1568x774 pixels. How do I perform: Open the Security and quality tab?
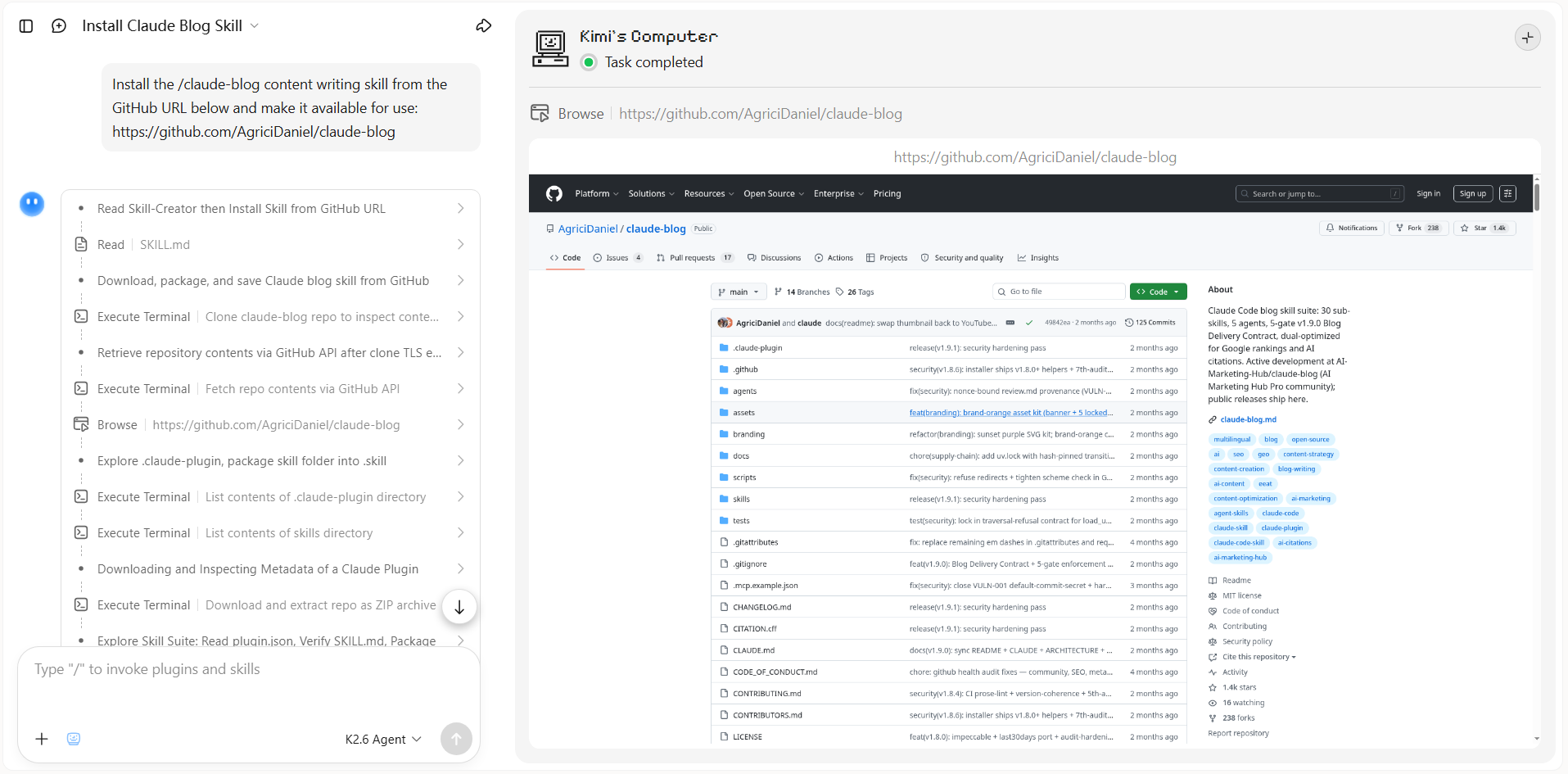(x=962, y=258)
